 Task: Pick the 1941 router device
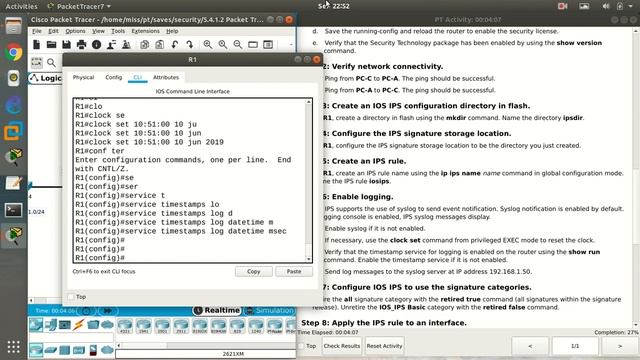coord(144,326)
